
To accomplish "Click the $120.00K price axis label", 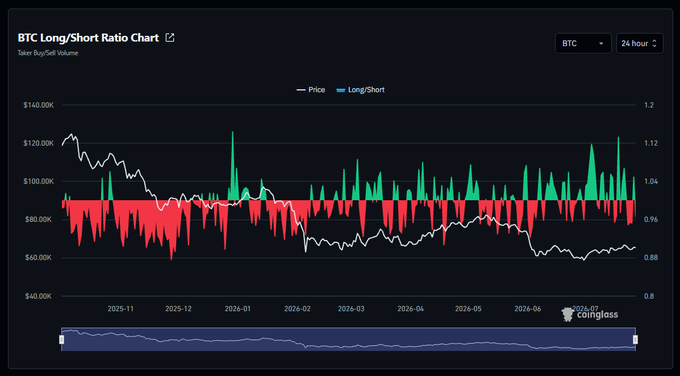I will 39,143.
